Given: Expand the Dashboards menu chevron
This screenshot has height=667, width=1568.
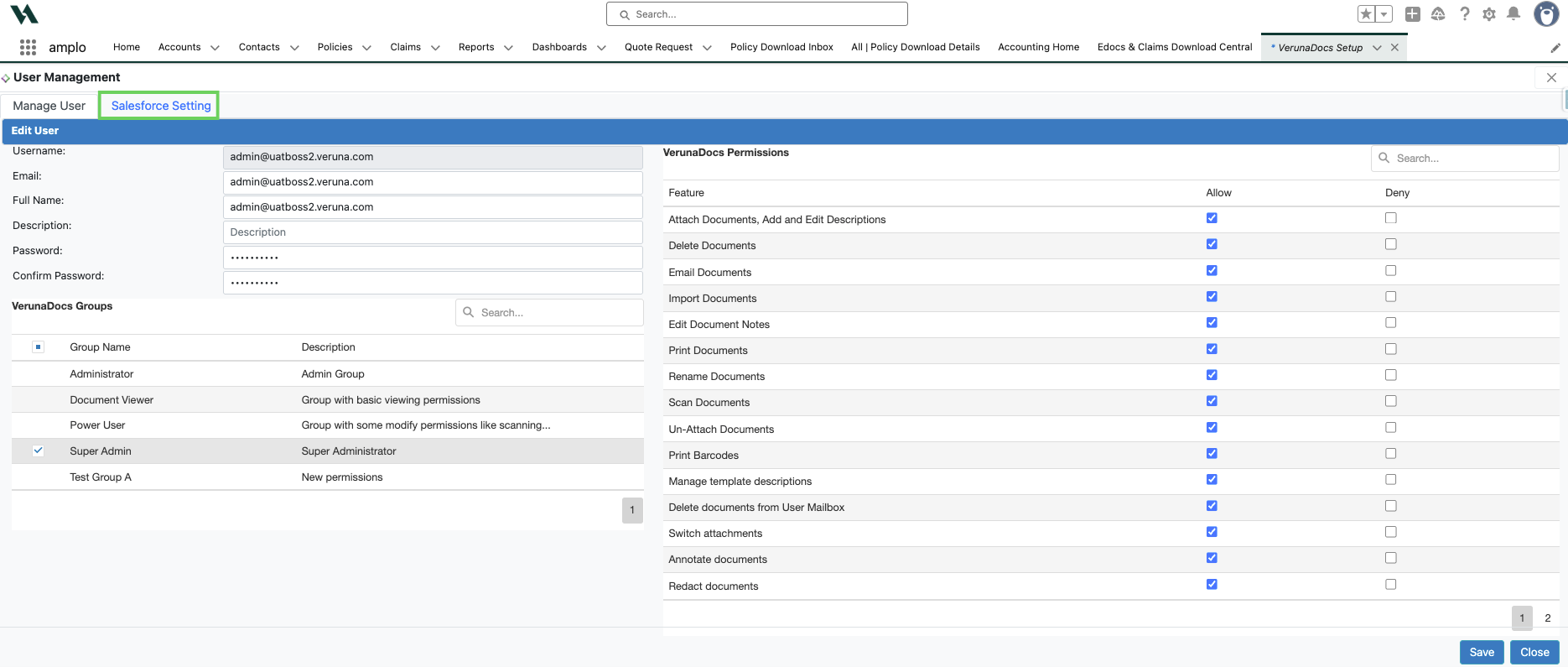Looking at the screenshot, I should point(601,48).
